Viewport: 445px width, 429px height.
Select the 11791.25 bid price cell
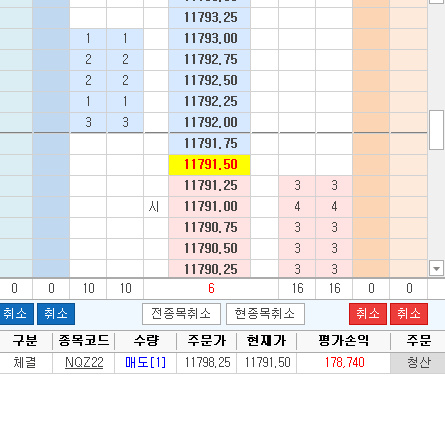point(210,186)
